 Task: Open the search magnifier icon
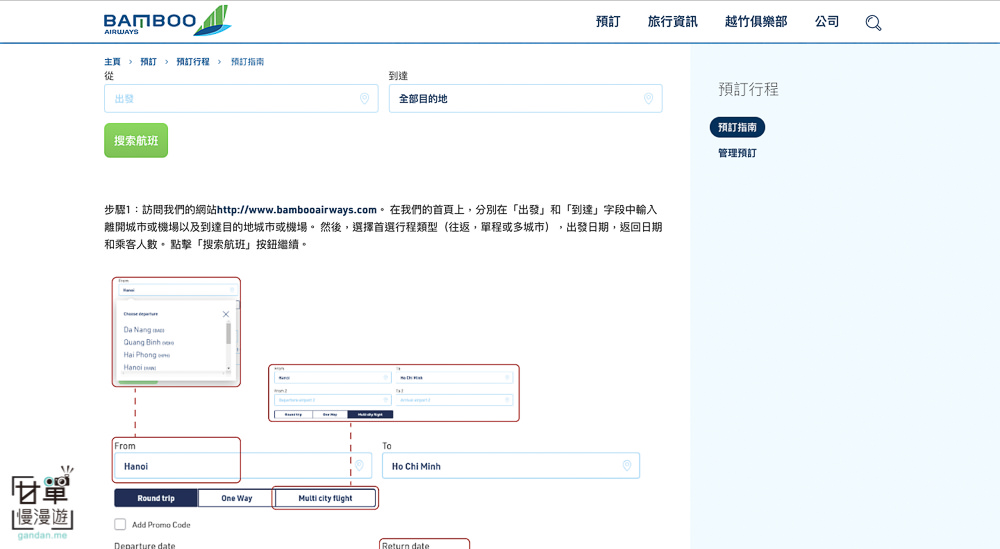[x=873, y=23]
